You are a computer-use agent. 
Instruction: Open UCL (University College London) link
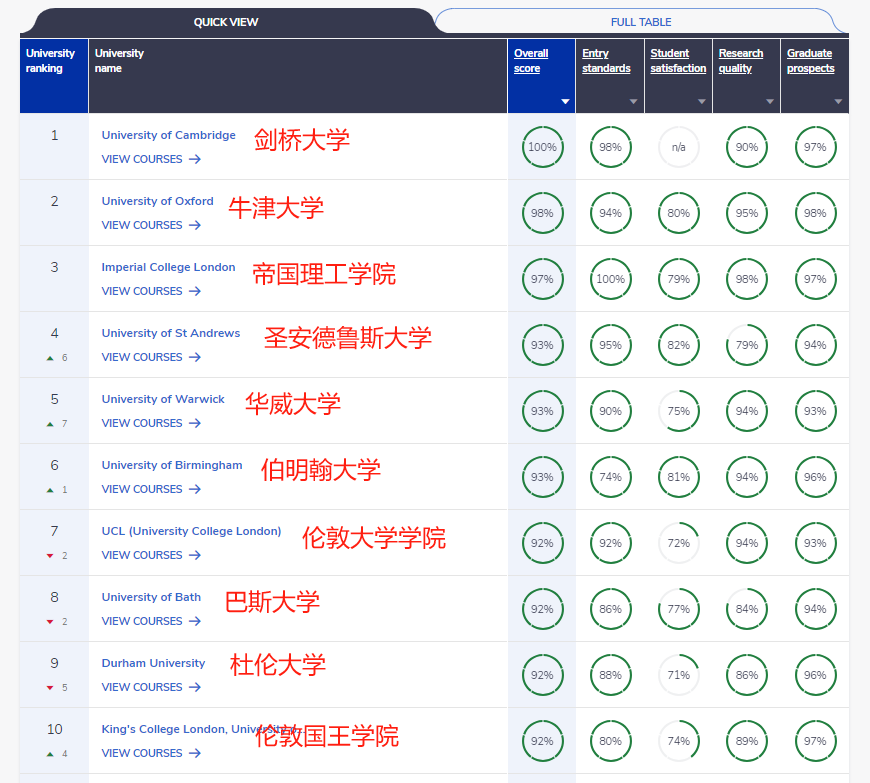pyautogui.click(x=191, y=531)
